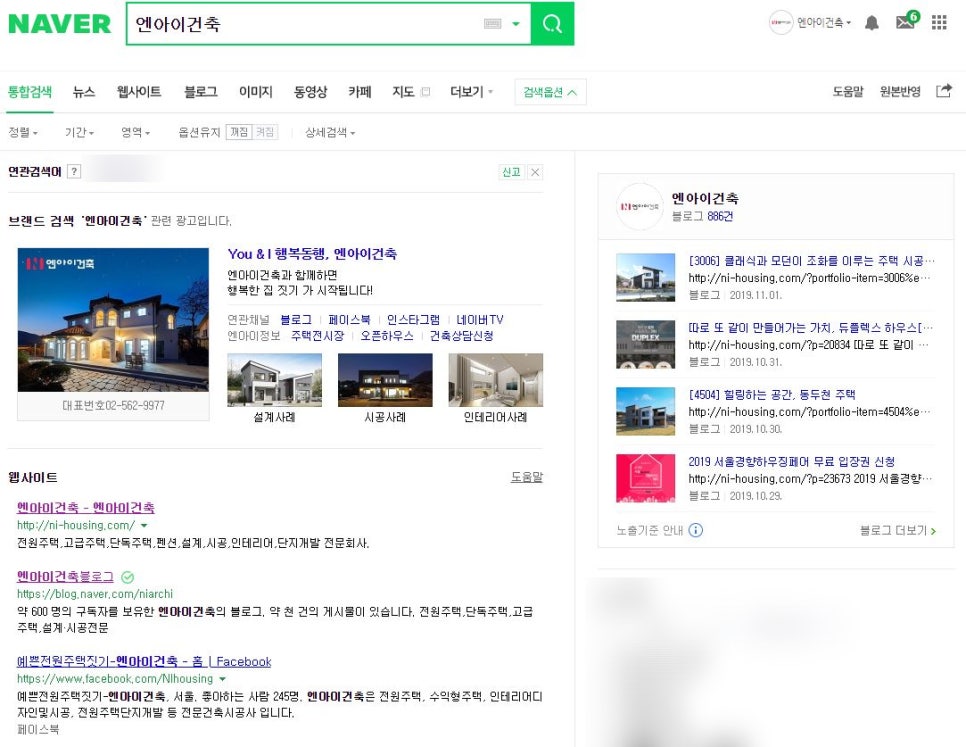
Task: Switch to the 이미지 tab
Action: (256, 92)
